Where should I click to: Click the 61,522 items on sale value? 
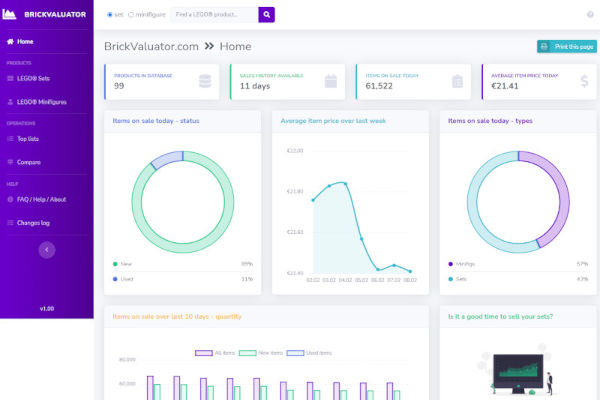click(x=379, y=86)
